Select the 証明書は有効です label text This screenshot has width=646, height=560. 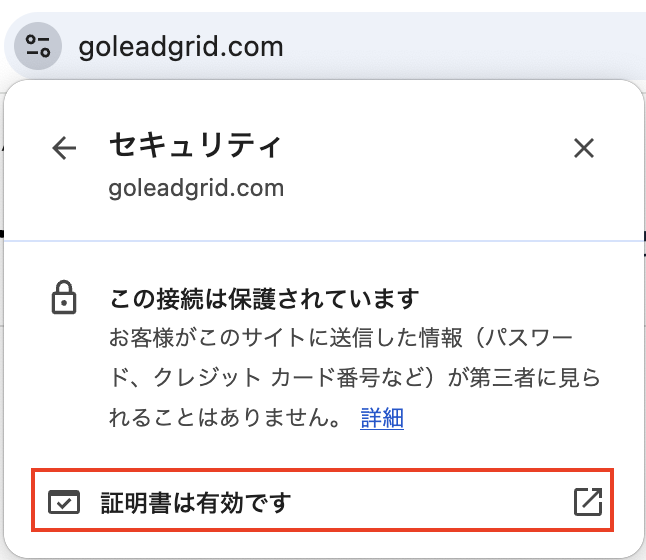click(x=196, y=502)
